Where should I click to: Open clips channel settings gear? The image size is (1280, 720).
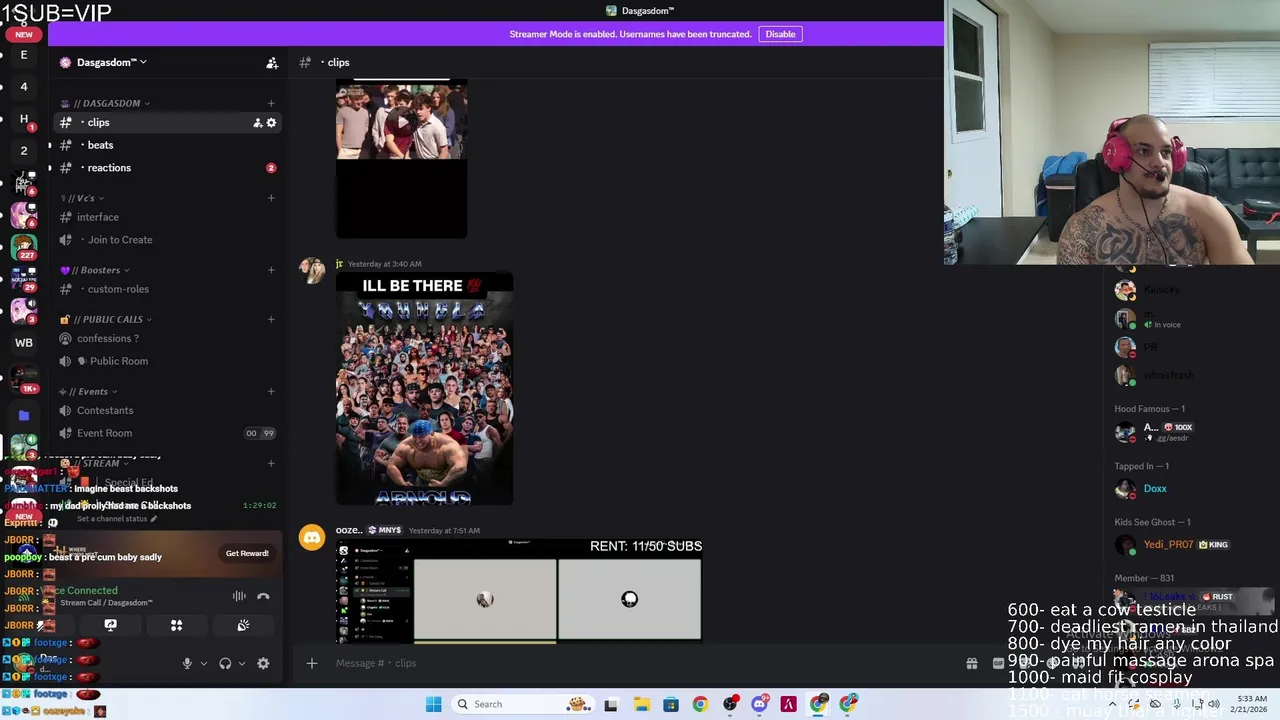click(x=271, y=123)
